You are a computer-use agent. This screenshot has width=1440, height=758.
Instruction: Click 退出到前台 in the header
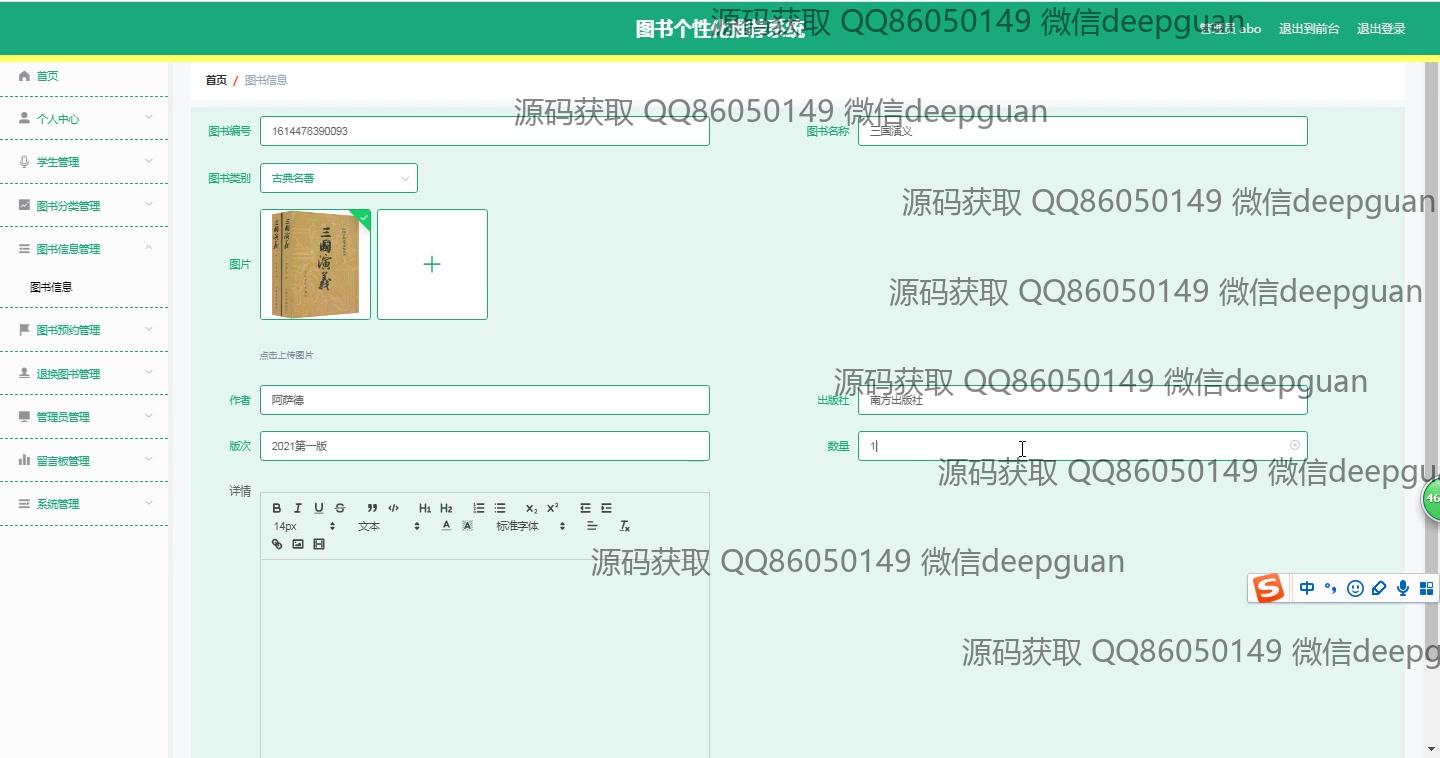tap(1309, 29)
